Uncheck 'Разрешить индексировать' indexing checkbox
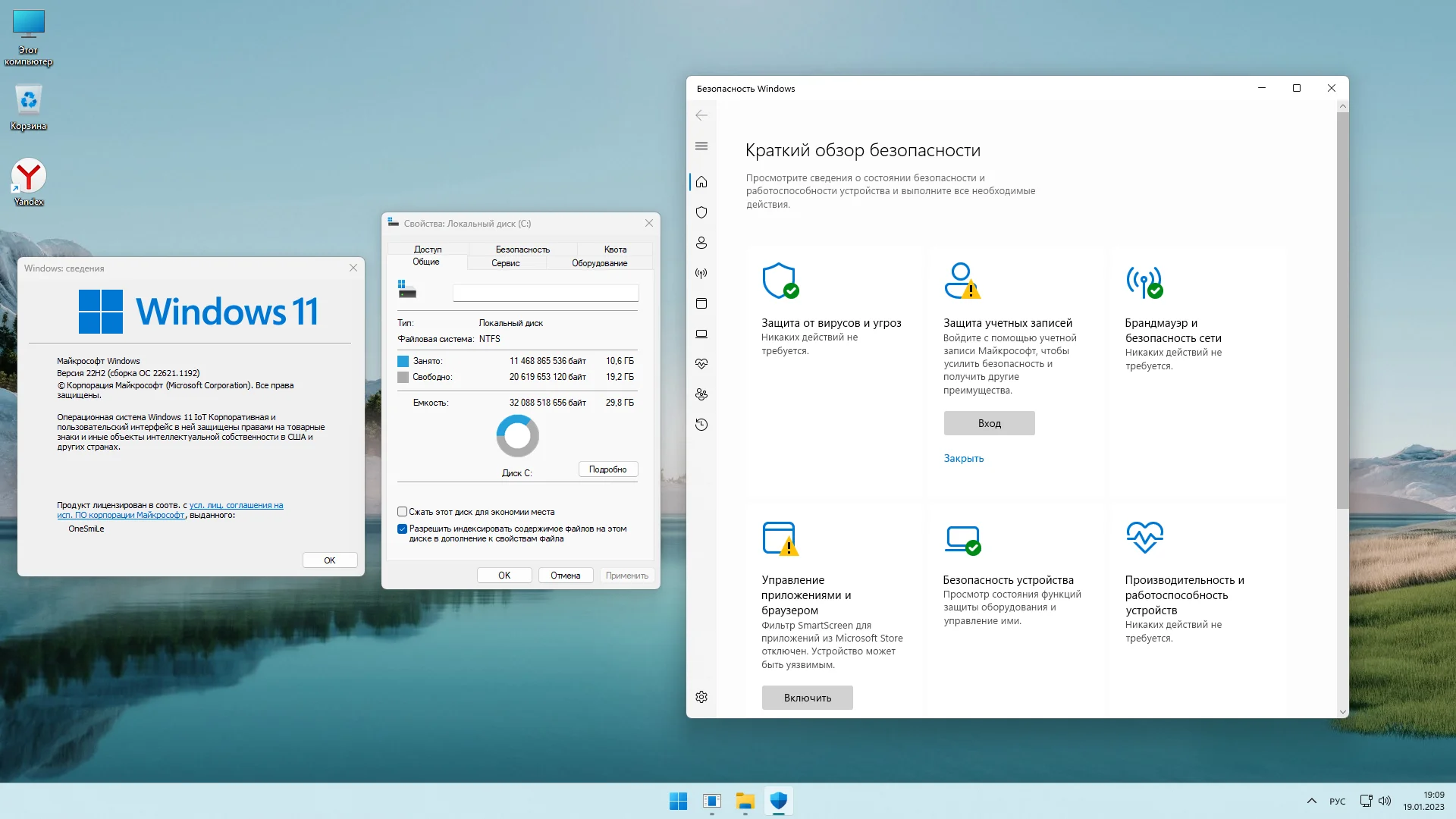The height and width of the screenshot is (819, 1456). click(403, 529)
